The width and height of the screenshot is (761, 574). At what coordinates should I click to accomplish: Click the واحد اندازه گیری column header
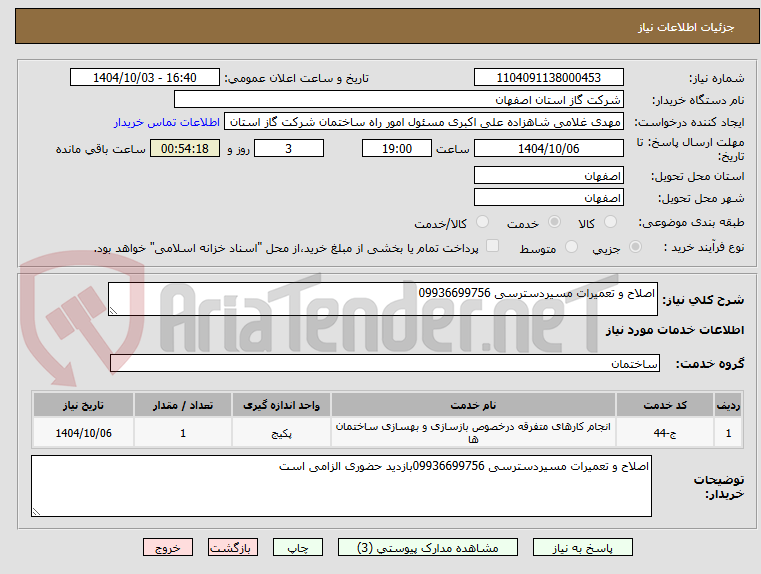tap(281, 405)
